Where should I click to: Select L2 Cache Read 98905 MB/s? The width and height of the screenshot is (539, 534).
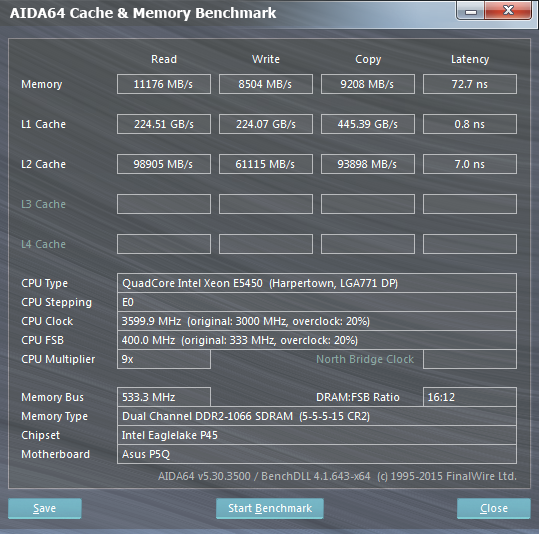coord(164,164)
